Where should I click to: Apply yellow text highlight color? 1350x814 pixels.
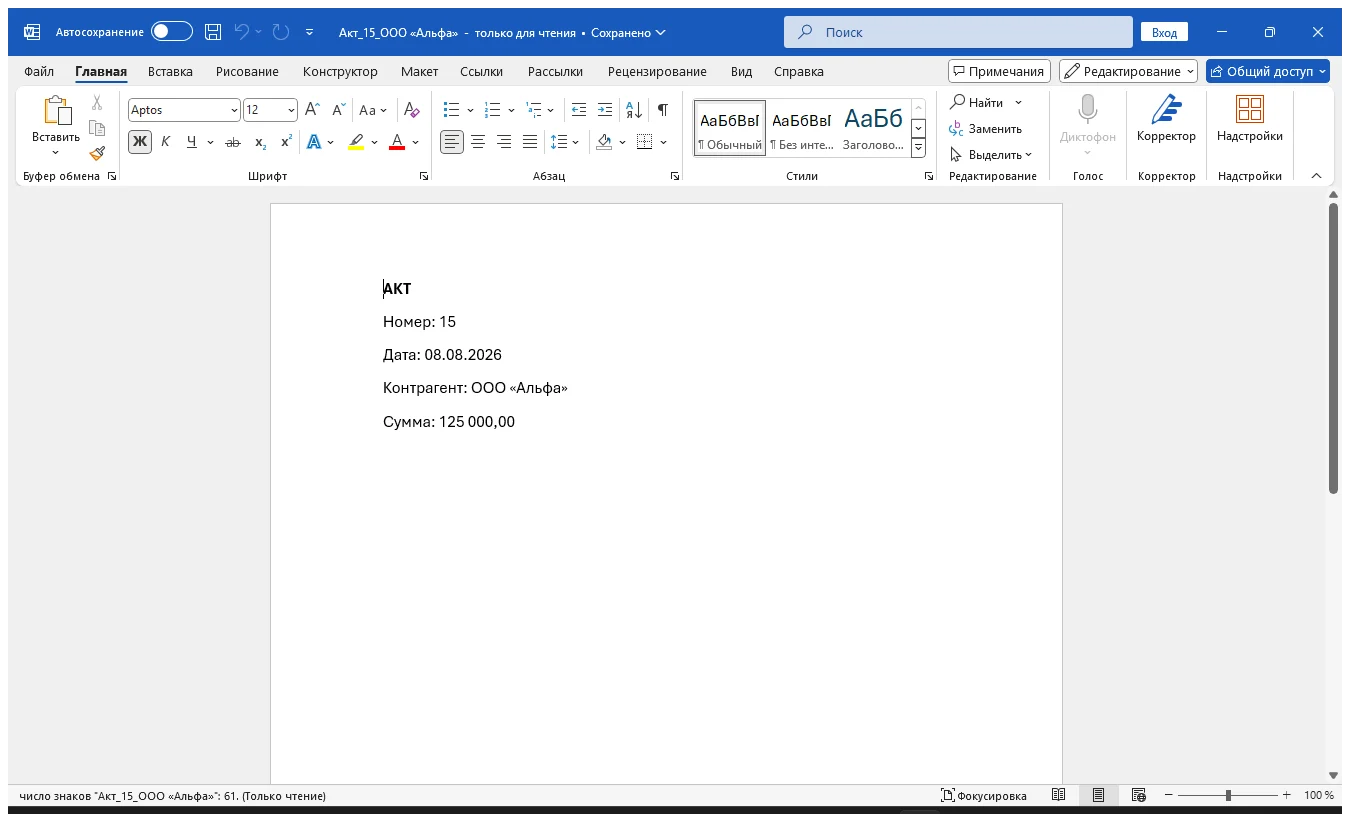pyautogui.click(x=356, y=142)
